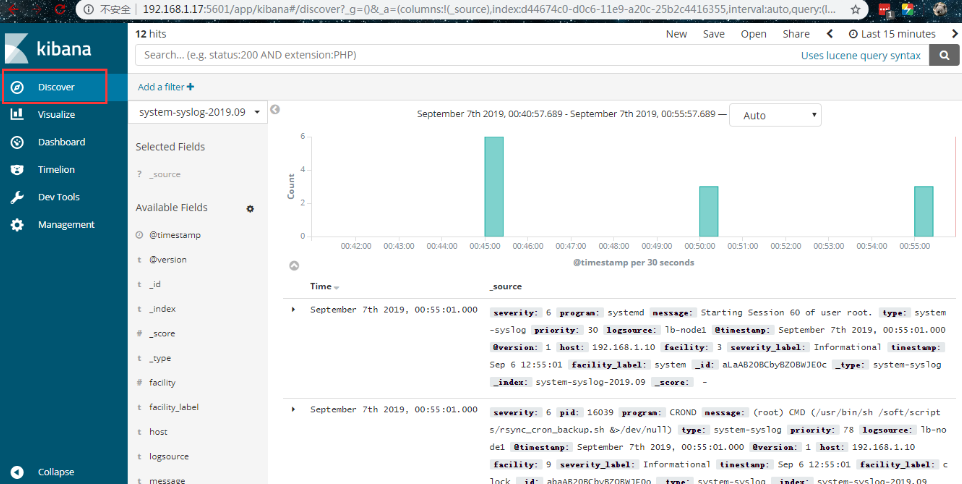The image size is (962, 484).
Task: Open the Auto interval dropdown
Action: pyautogui.click(x=775, y=115)
